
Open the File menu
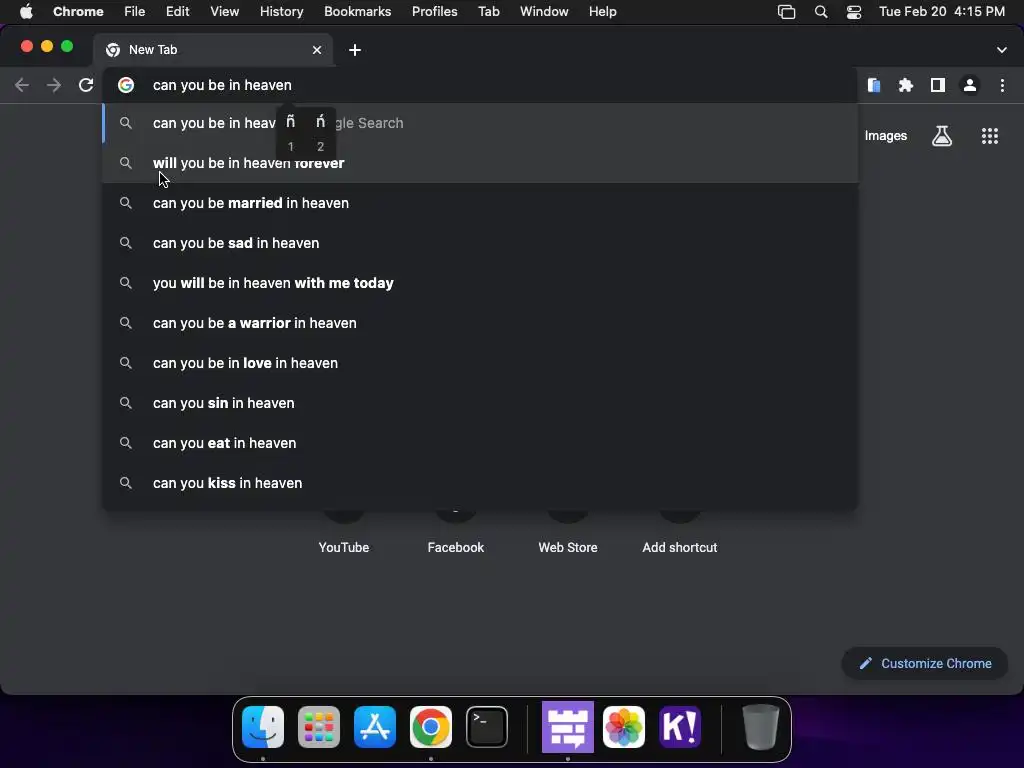coord(135,12)
